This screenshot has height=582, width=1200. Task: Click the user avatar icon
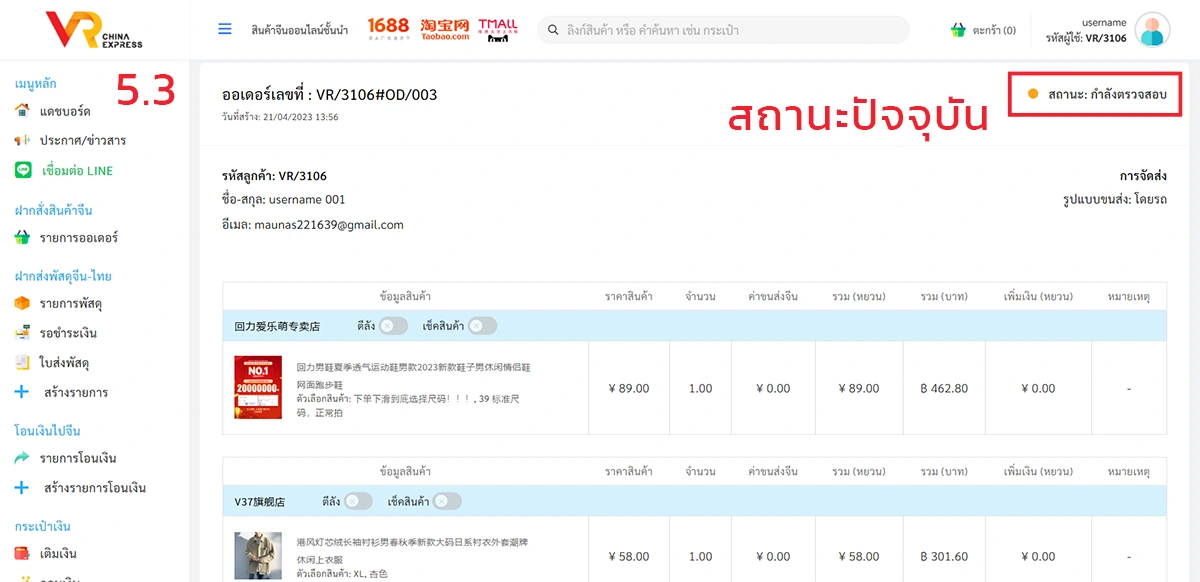coord(1152,30)
